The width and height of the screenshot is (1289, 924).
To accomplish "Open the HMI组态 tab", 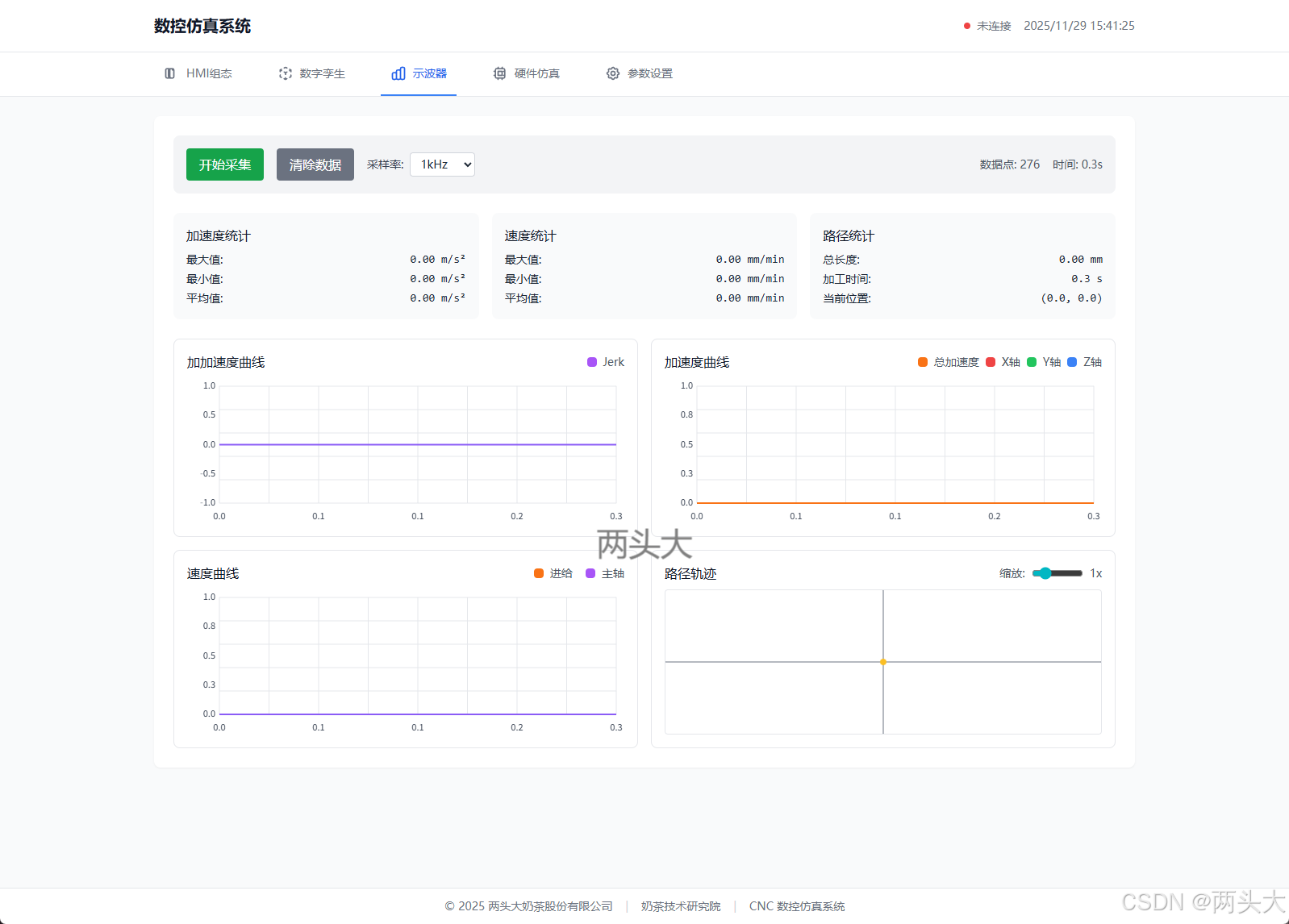I will click(x=198, y=73).
